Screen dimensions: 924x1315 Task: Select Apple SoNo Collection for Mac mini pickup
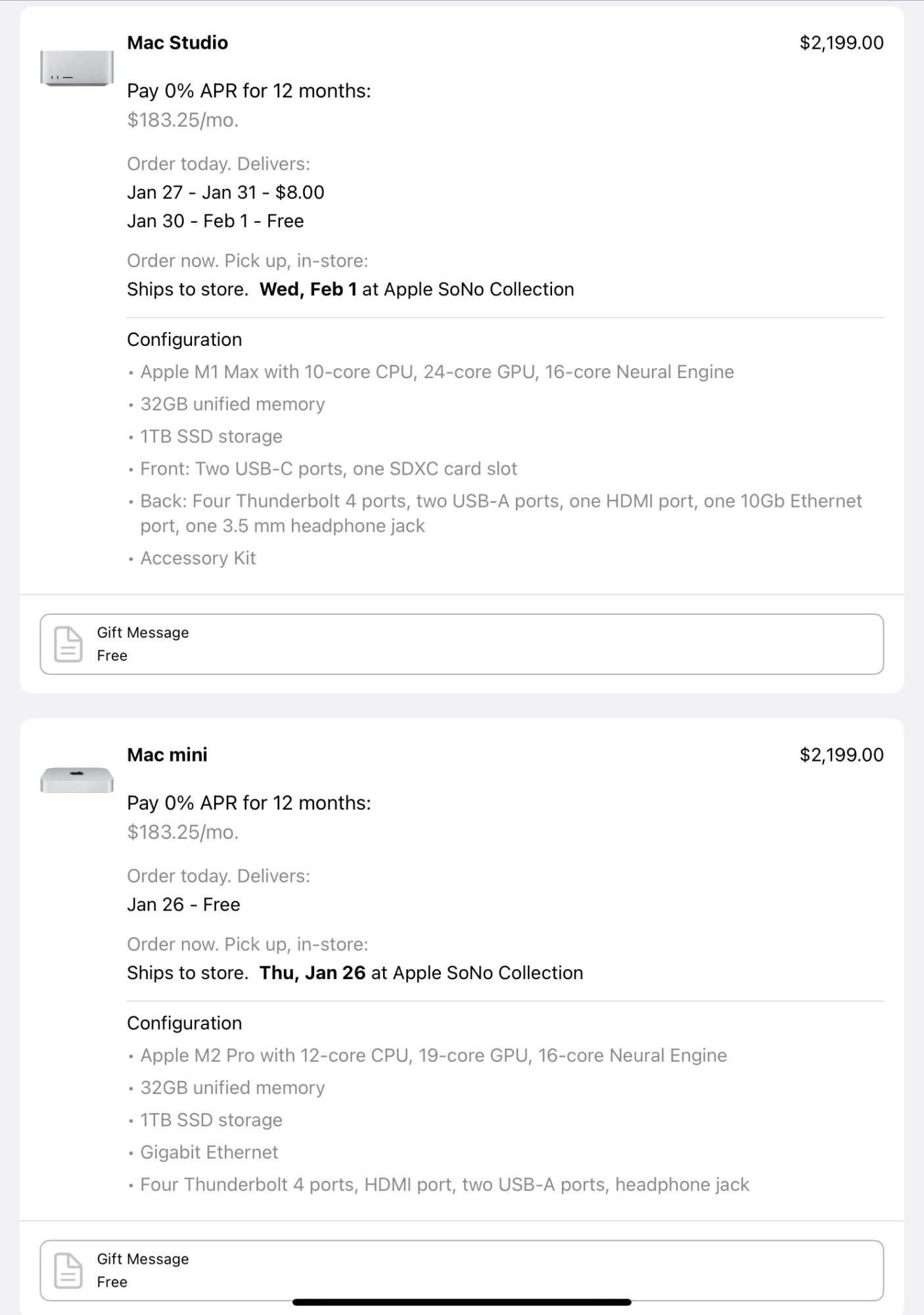488,973
